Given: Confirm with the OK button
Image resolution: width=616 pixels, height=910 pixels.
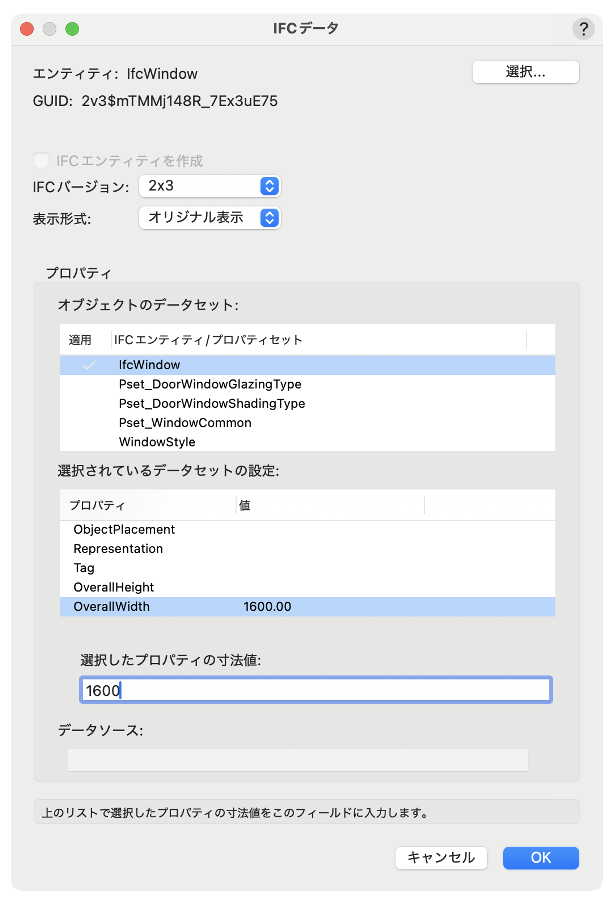Looking at the screenshot, I should [x=540, y=857].
